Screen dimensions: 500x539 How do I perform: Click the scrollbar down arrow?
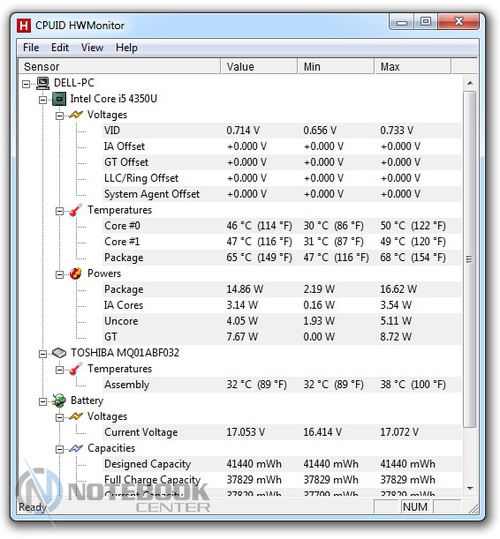(x=470, y=488)
